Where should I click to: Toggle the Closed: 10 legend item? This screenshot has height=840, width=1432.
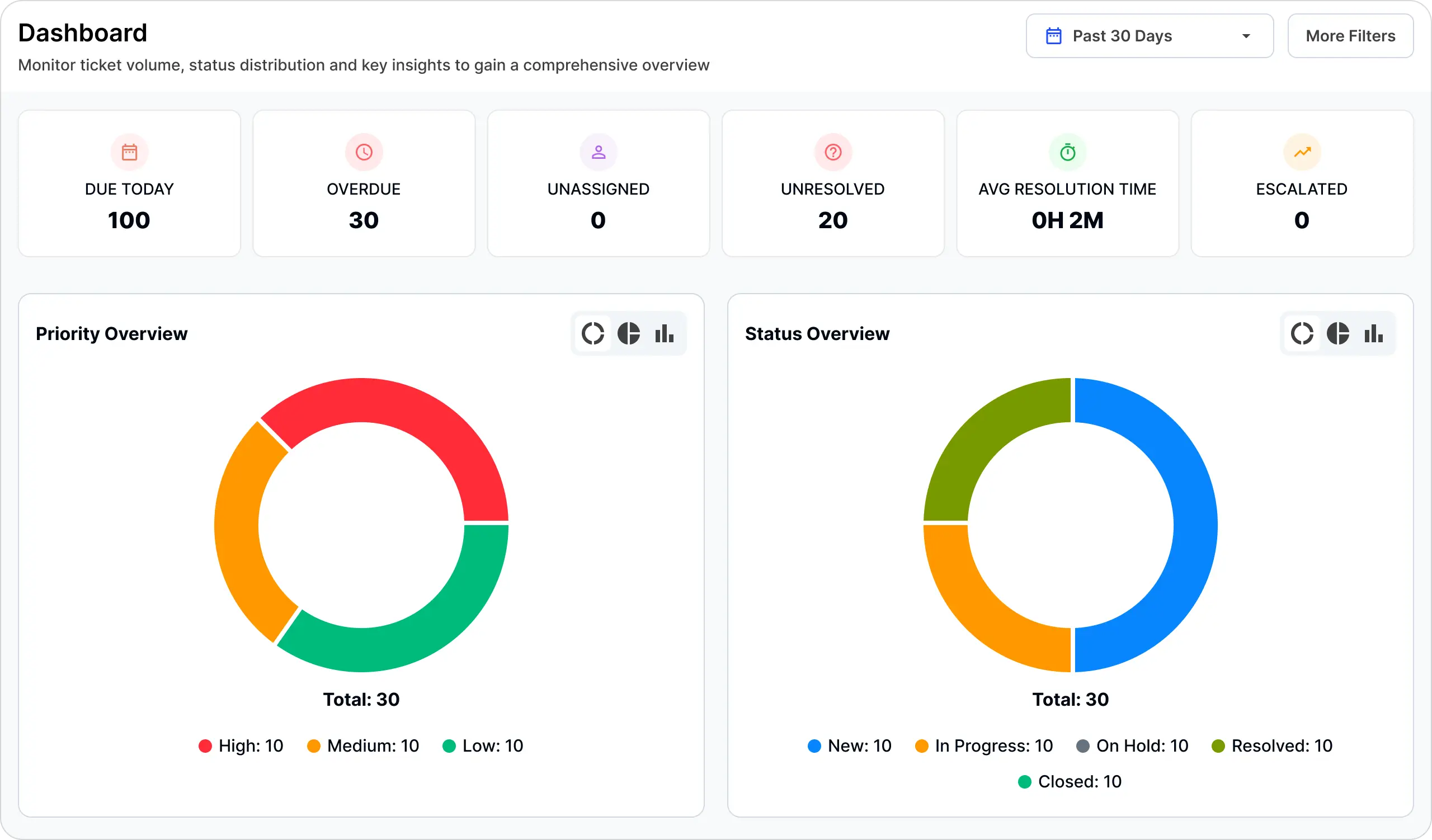coord(1070,781)
